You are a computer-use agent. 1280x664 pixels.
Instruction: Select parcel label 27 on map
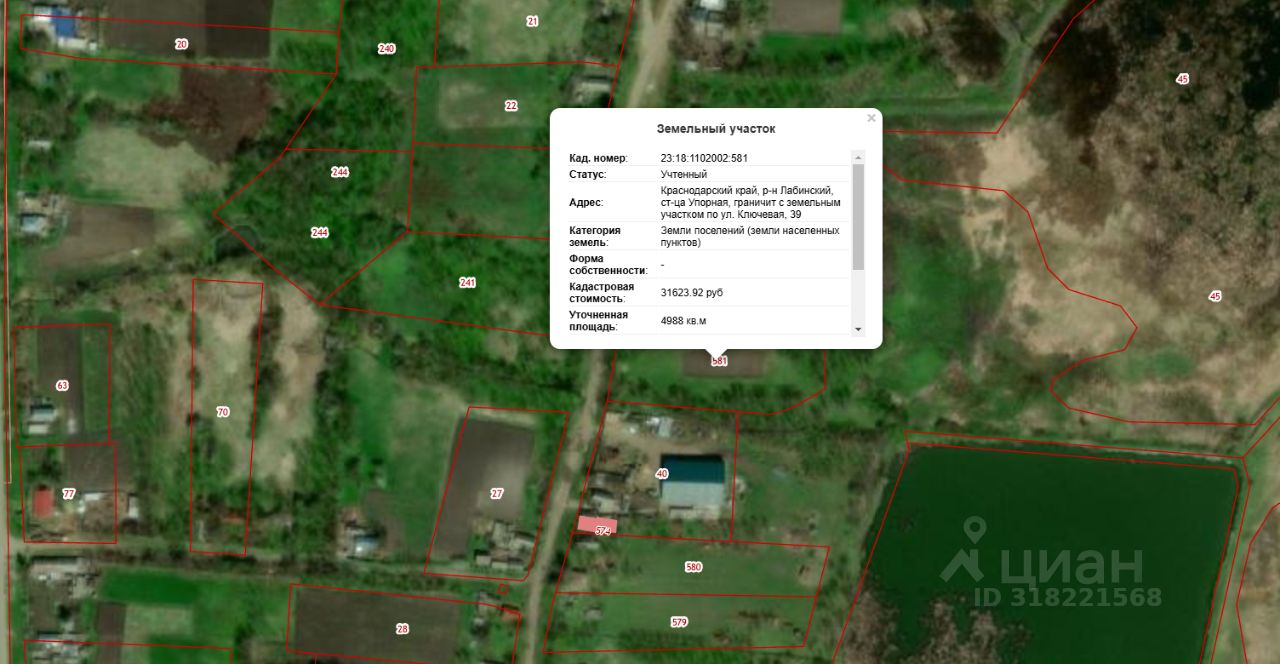click(x=497, y=493)
